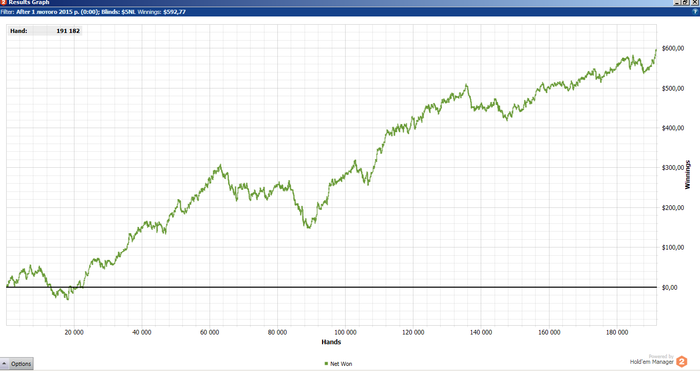The image size is (700, 371).
Task: Click the green Net Won legend marker
Action: 326,363
